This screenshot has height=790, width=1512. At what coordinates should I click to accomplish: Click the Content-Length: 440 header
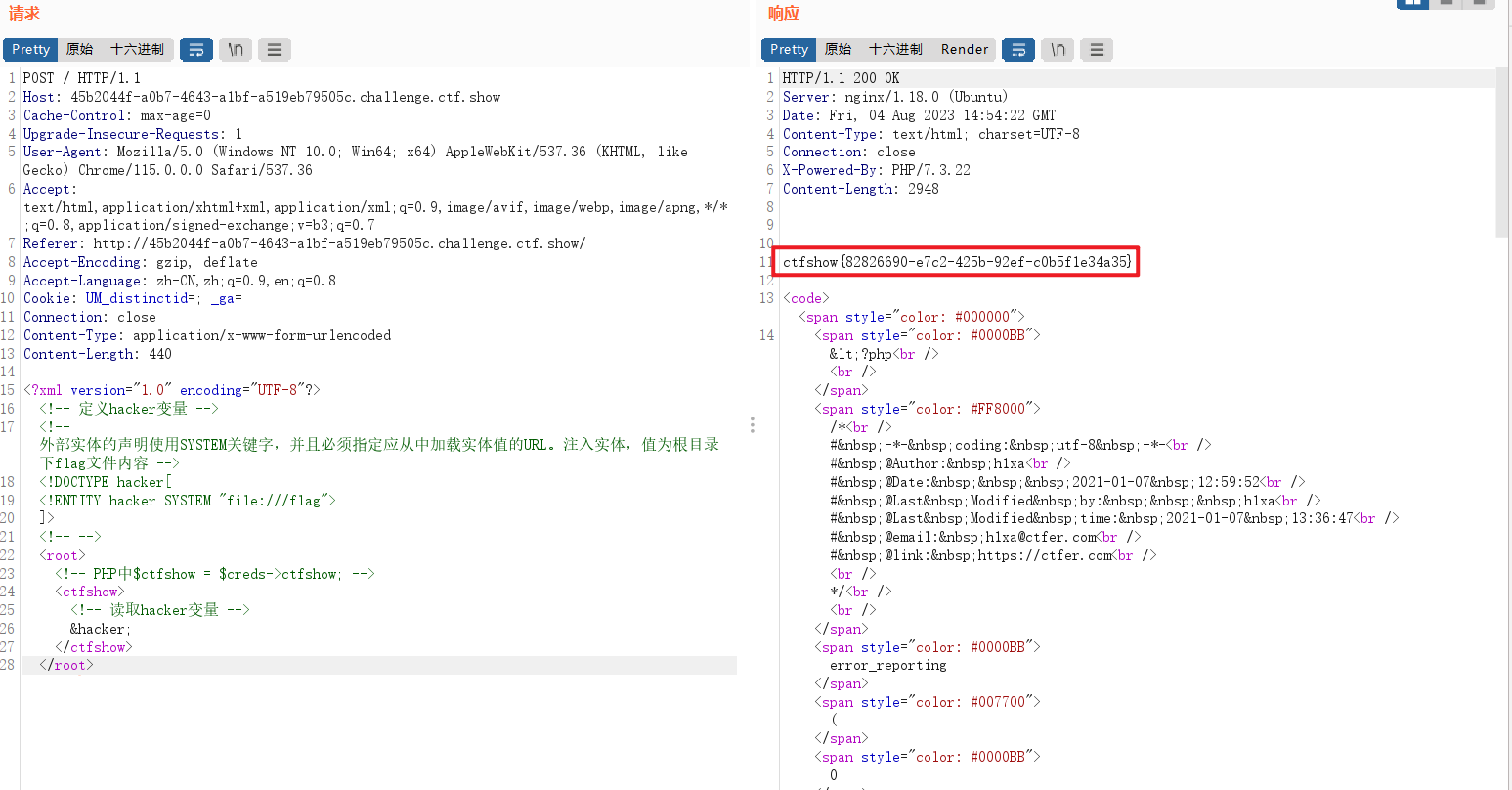pyautogui.click(x=98, y=354)
